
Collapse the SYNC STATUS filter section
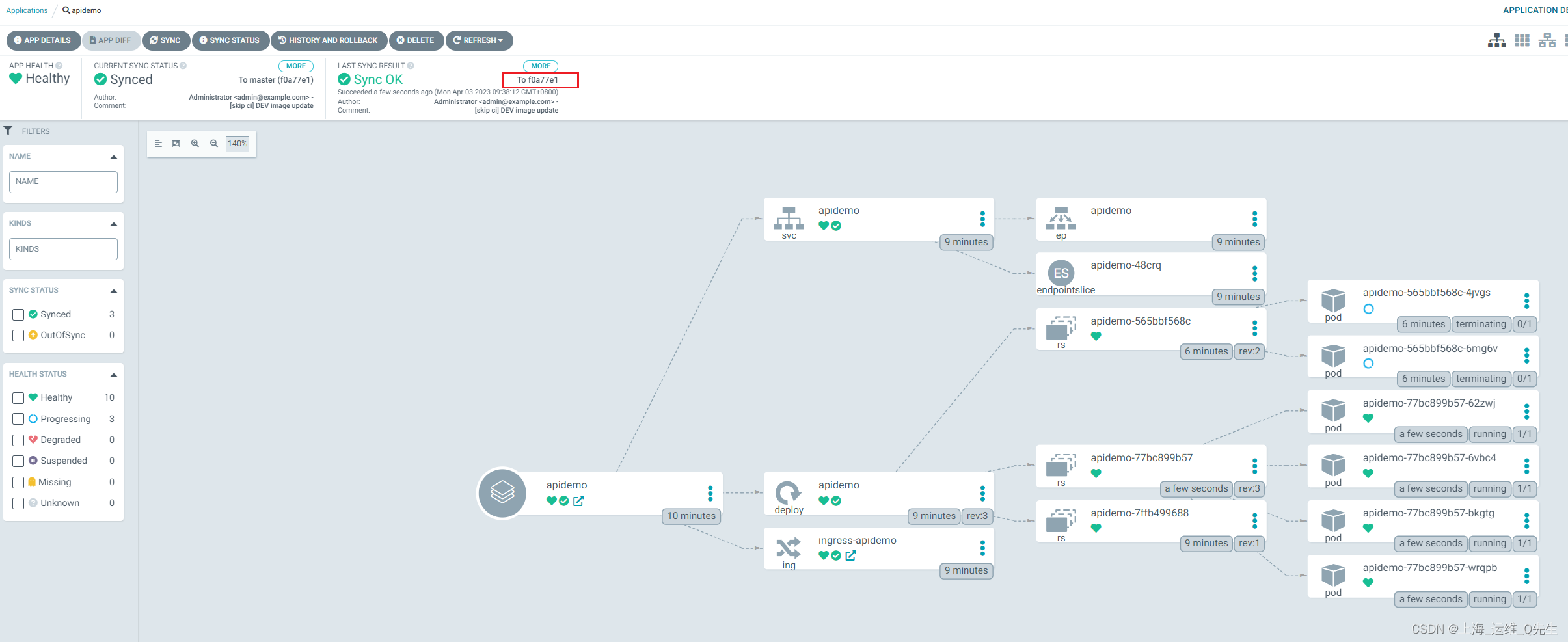114,291
